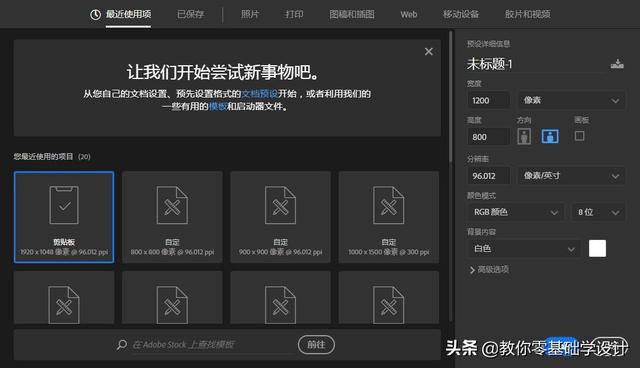Select the 自定 1000 x 1500 preset
Screen dimensions: 640x368
click(x=389, y=217)
